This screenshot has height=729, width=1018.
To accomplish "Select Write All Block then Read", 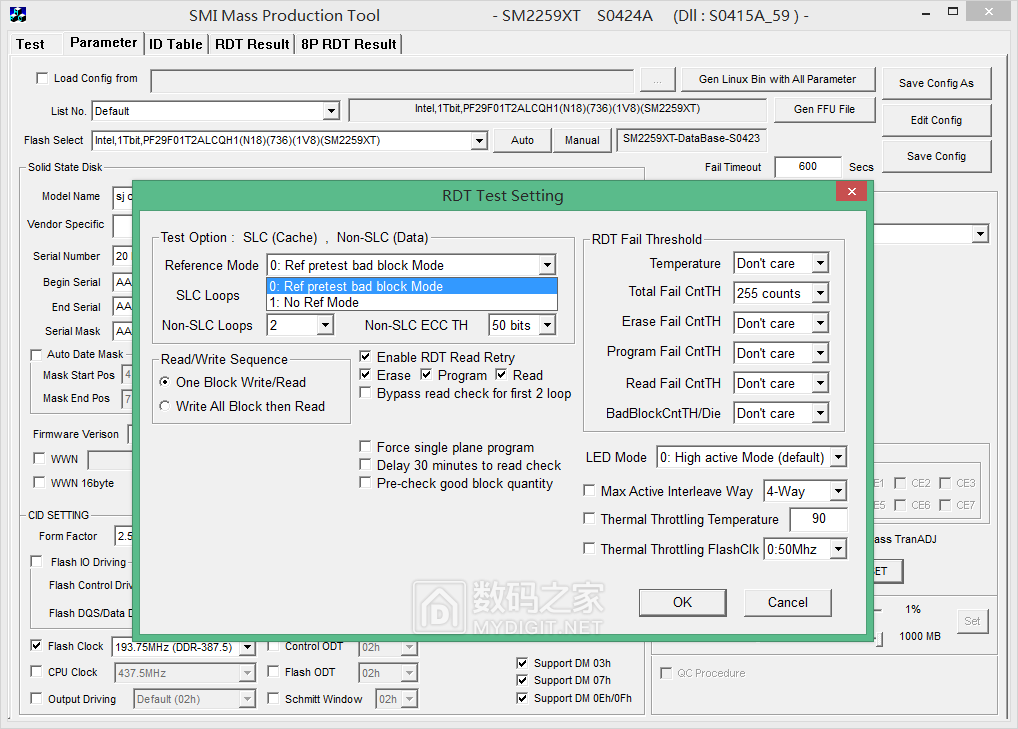I will [x=166, y=406].
